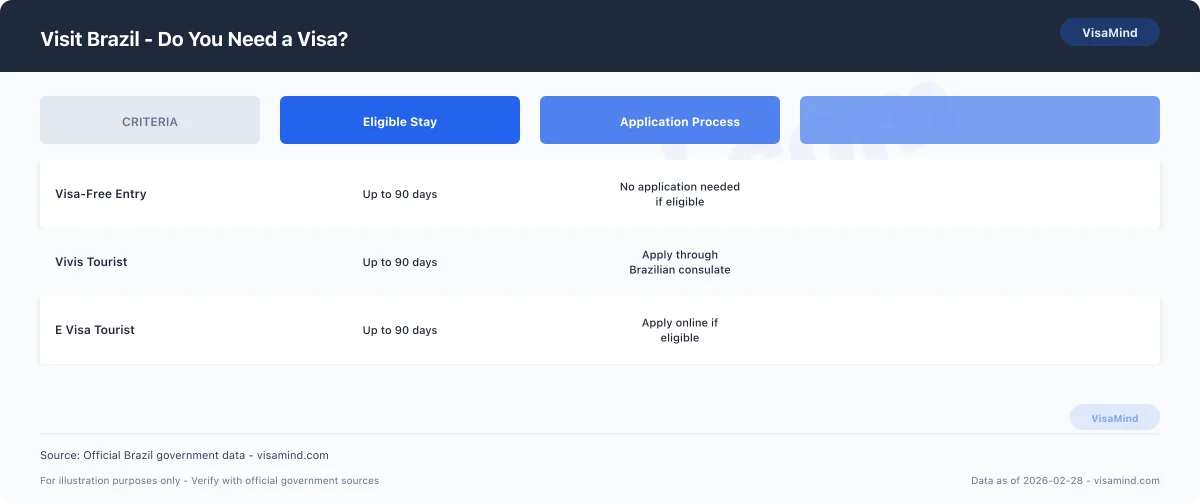
Task: Open the Source: Official Brazil government data line
Action: coord(184,455)
